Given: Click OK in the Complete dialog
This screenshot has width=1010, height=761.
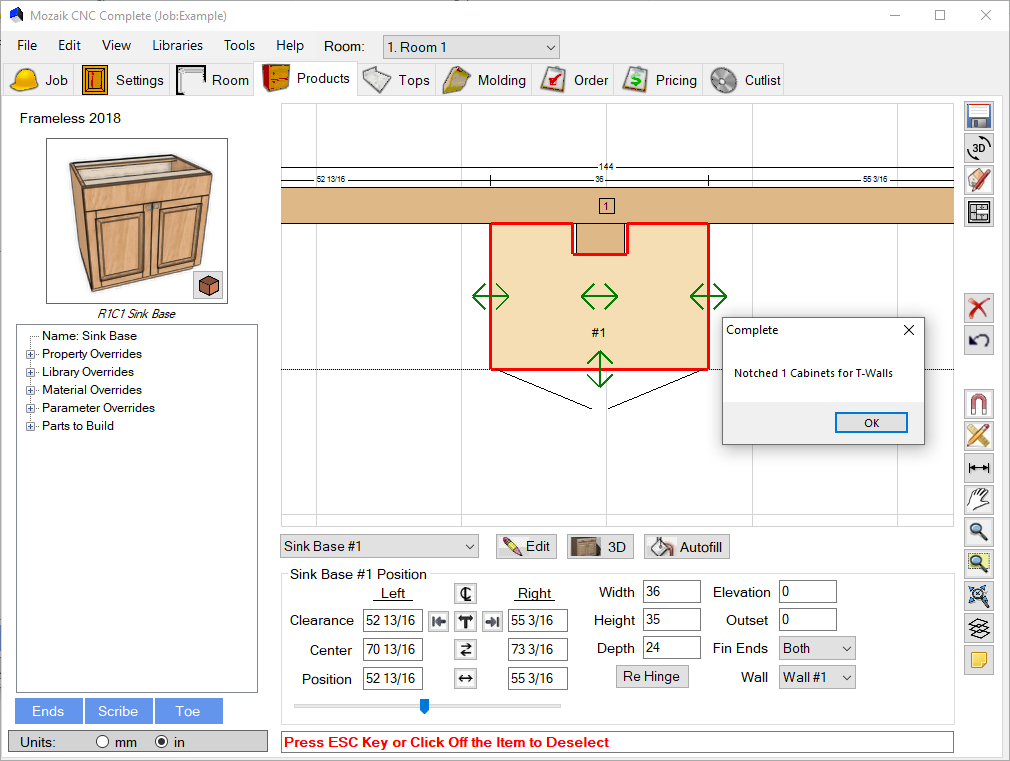Looking at the screenshot, I should tap(871, 423).
